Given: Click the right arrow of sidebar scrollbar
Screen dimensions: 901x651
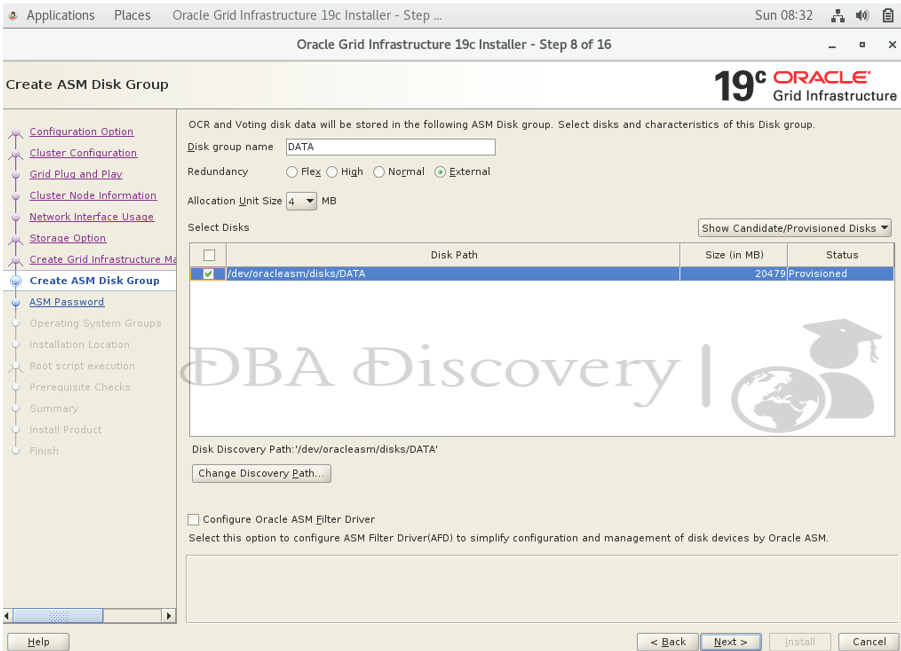Looking at the screenshot, I should point(168,616).
